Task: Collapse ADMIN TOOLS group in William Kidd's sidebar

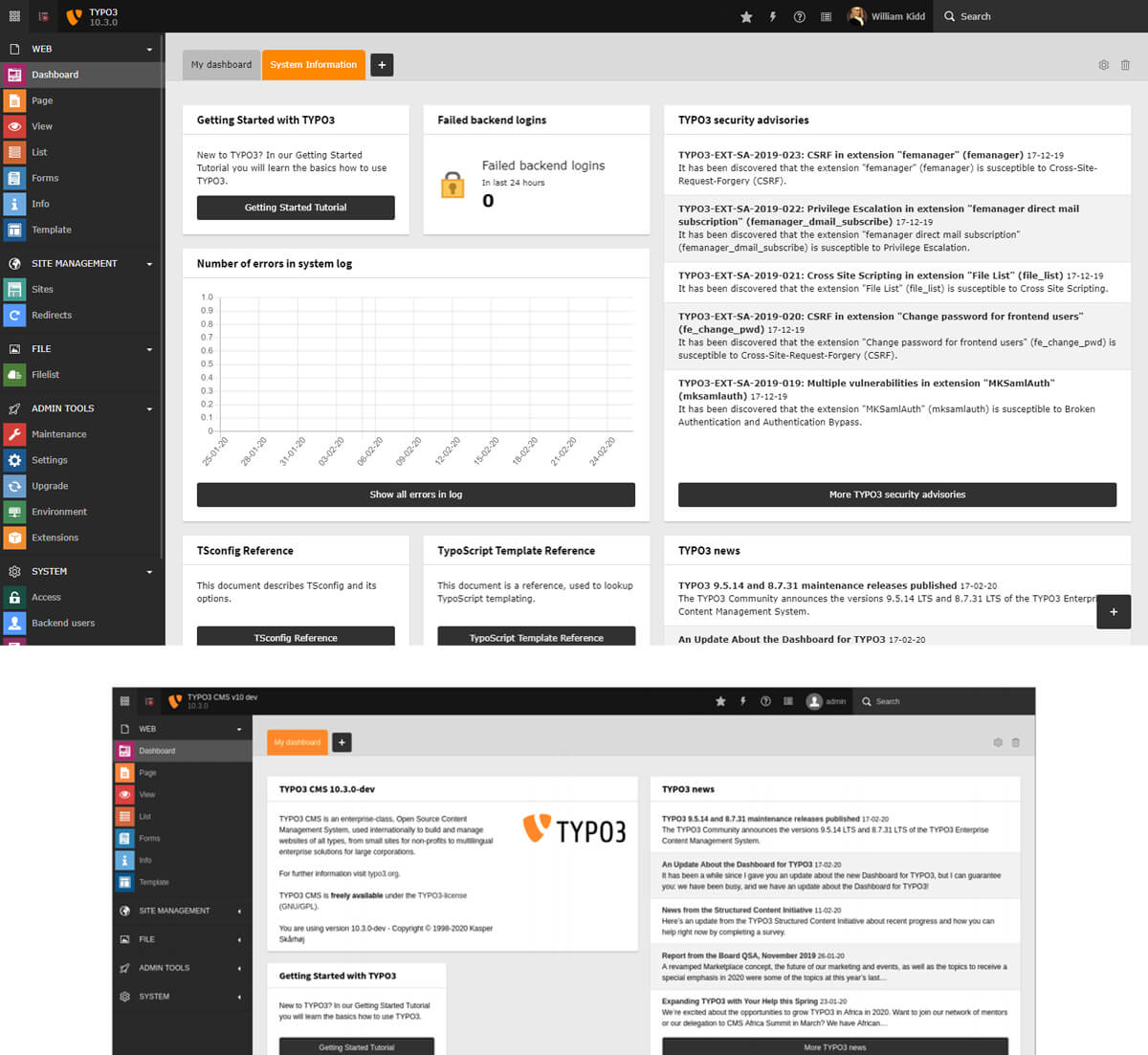Action: [x=81, y=408]
